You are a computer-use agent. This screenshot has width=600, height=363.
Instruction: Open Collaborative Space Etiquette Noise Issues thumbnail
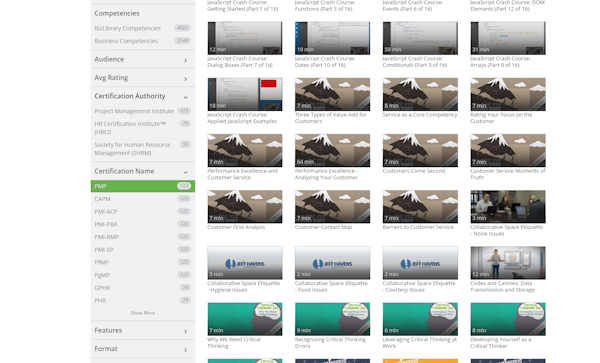coord(508,207)
